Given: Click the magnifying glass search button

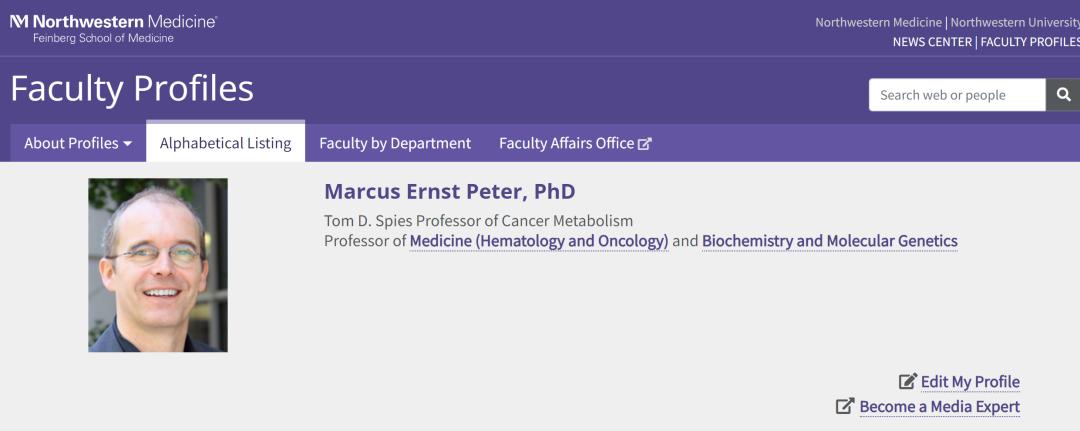Looking at the screenshot, I should pos(1062,95).
